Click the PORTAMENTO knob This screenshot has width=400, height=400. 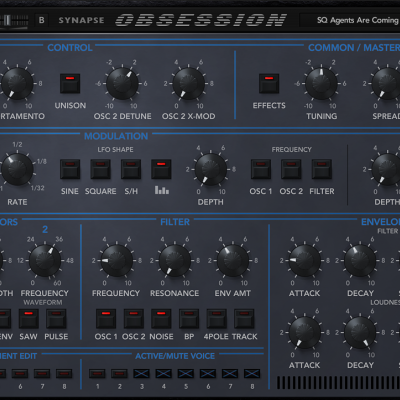click(x=17, y=83)
